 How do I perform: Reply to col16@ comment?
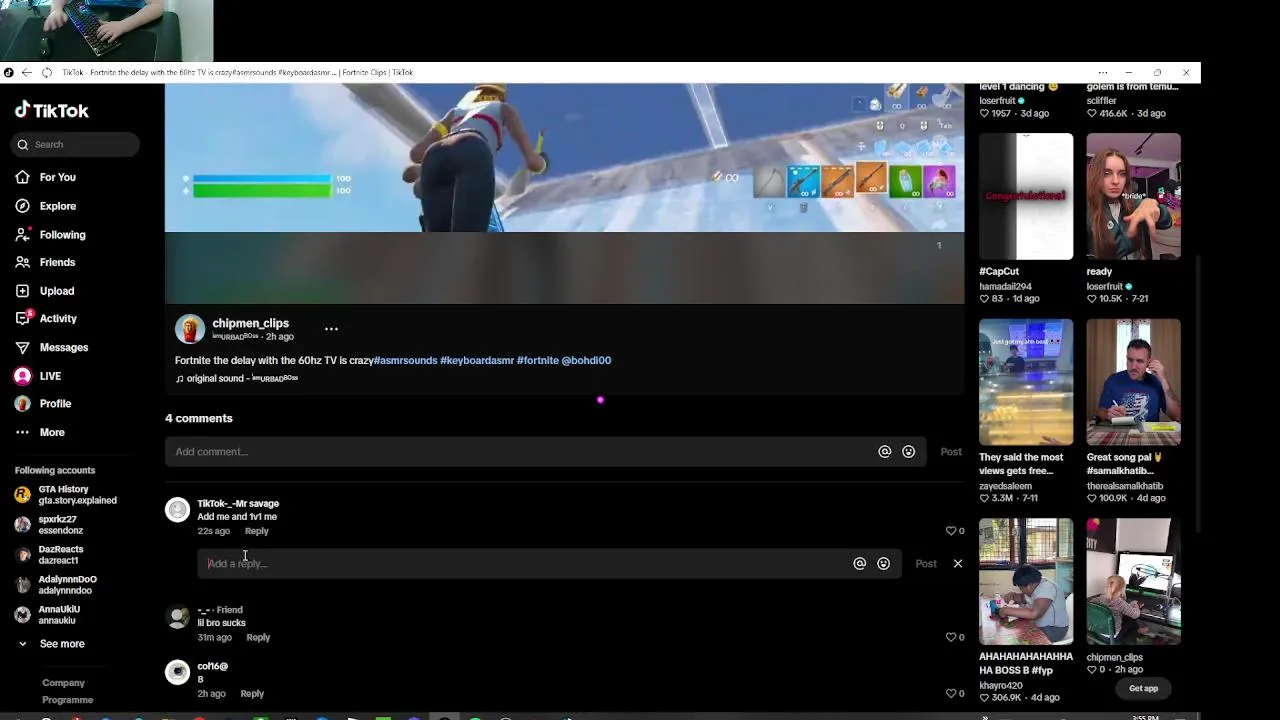pyautogui.click(x=252, y=693)
